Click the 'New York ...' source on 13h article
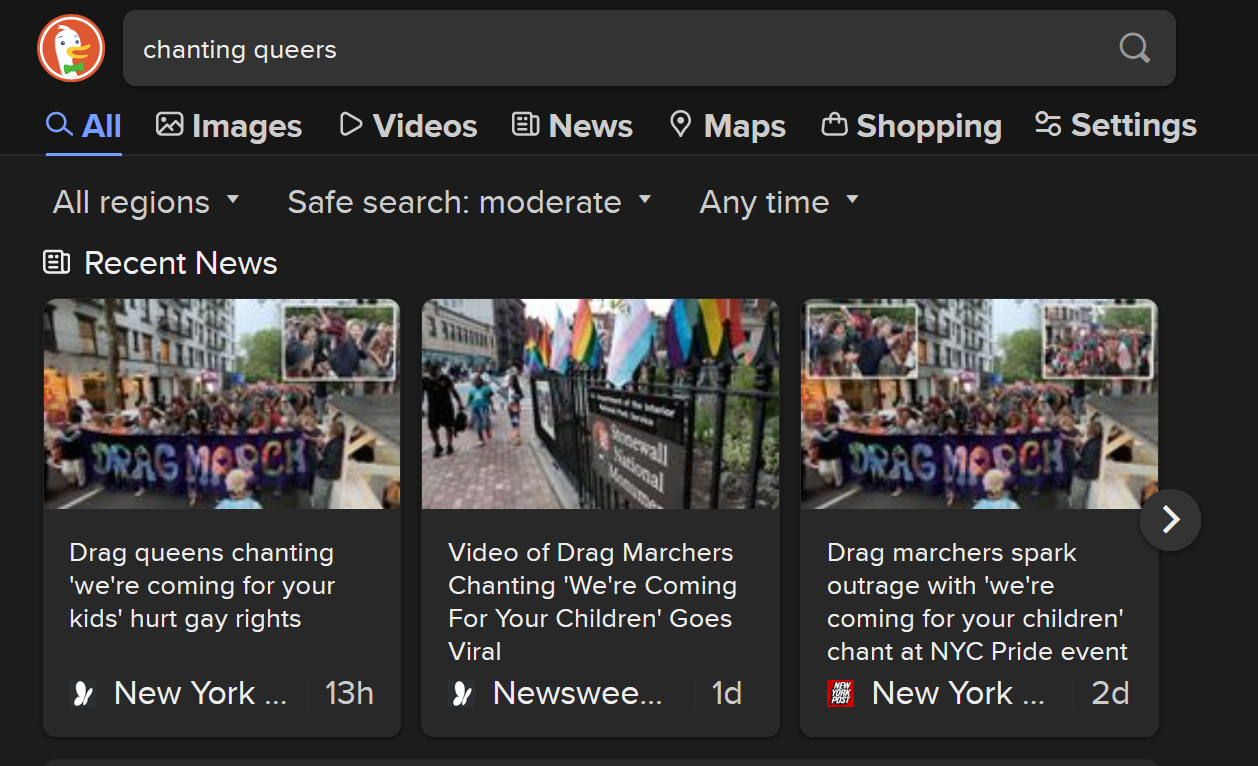 coord(200,693)
